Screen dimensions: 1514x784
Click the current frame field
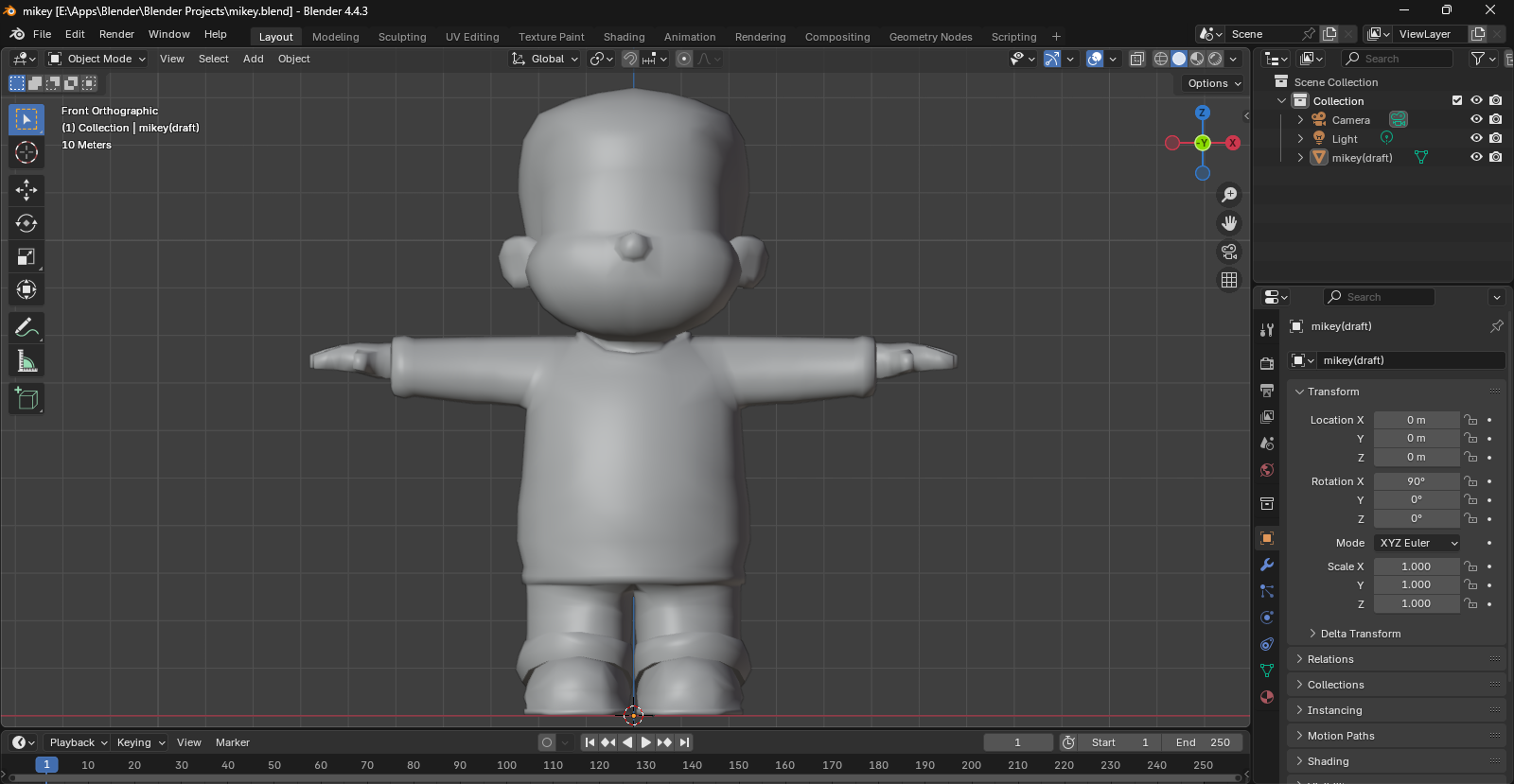(x=1018, y=742)
